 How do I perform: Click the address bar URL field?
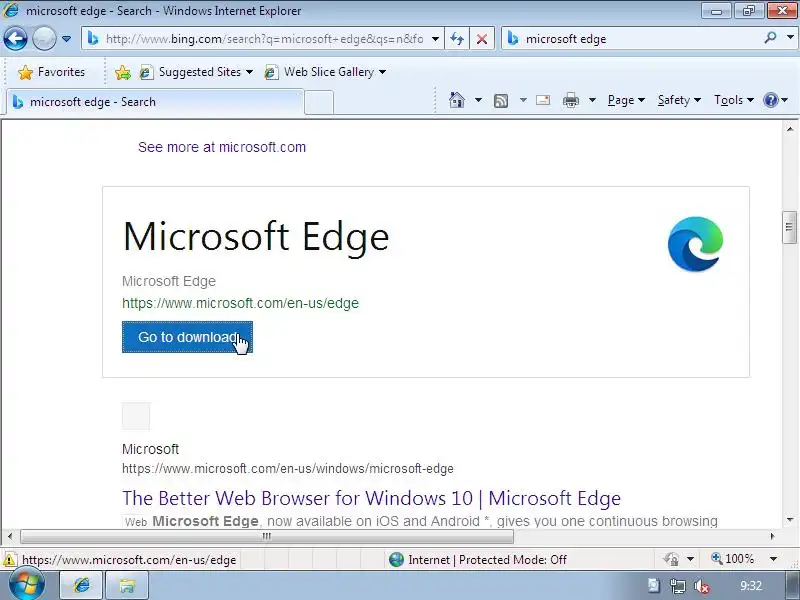coord(264,39)
